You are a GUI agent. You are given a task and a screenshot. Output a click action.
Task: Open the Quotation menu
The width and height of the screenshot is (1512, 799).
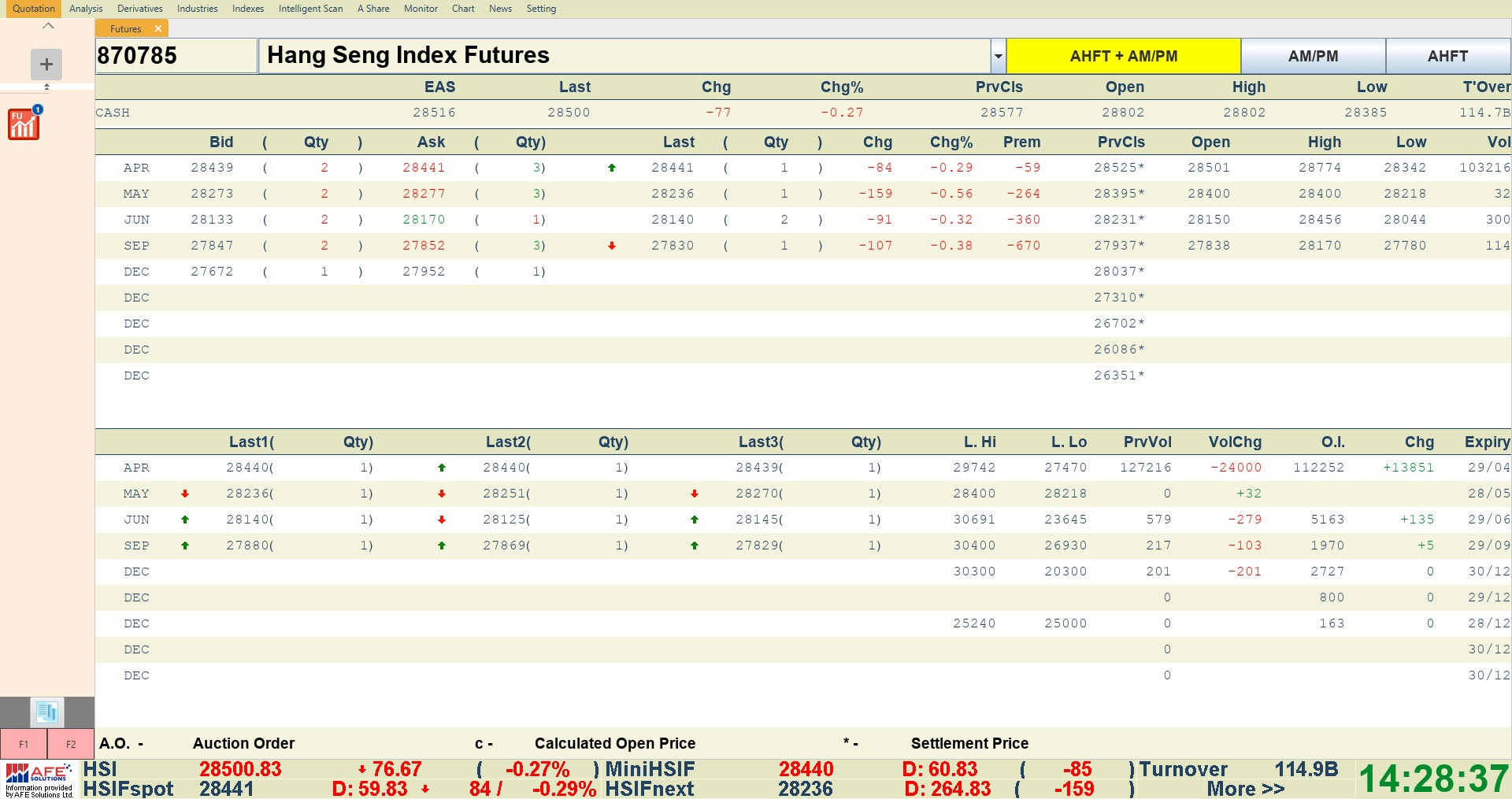click(33, 9)
